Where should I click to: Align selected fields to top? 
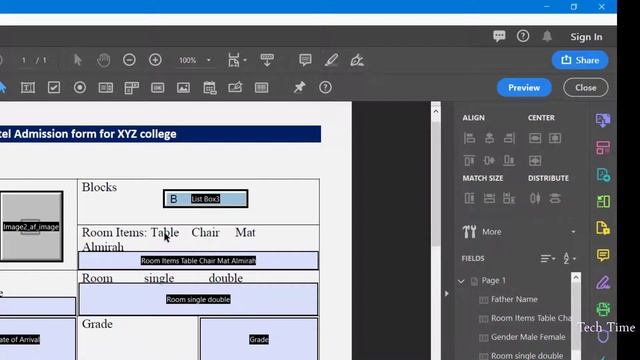(x=469, y=160)
